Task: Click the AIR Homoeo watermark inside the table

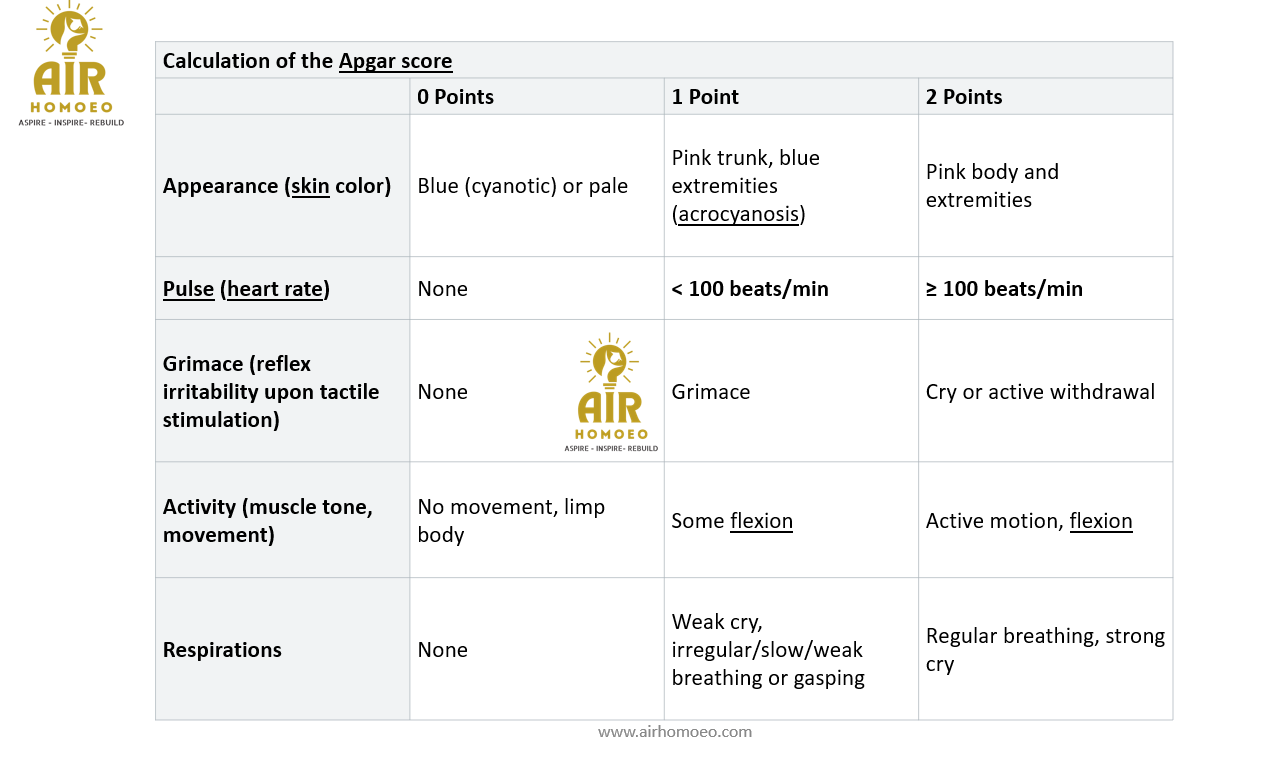Action: tap(611, 393)
